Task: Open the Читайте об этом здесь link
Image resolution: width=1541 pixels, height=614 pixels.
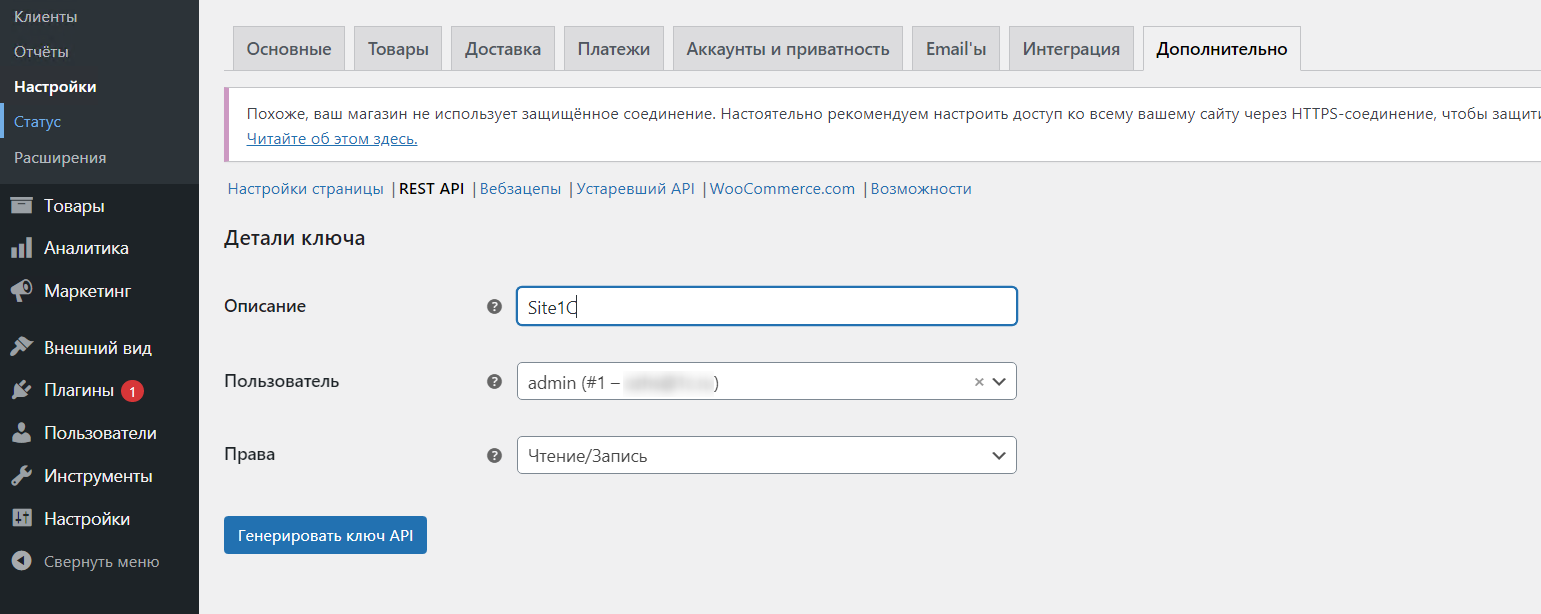Action: coord(332,138)
